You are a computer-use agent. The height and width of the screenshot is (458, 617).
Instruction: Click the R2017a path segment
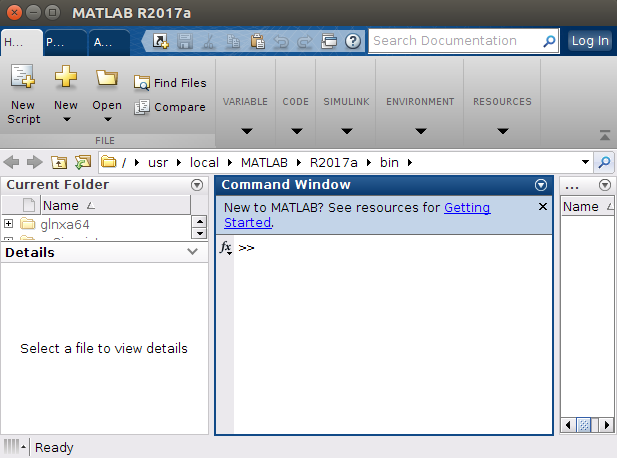pyautogui.click(x=333, y=163)
